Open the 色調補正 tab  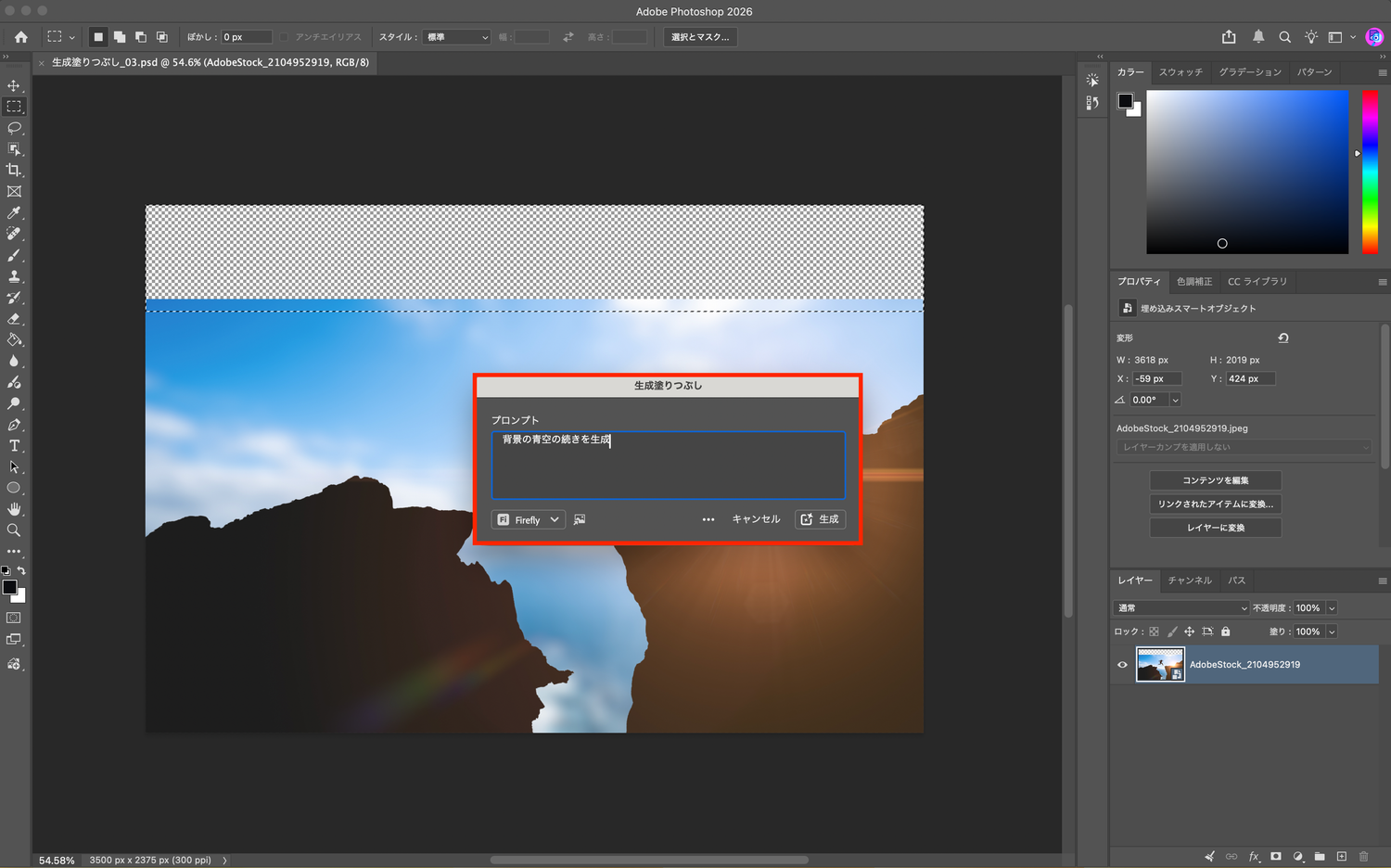tap(1194, 282)
